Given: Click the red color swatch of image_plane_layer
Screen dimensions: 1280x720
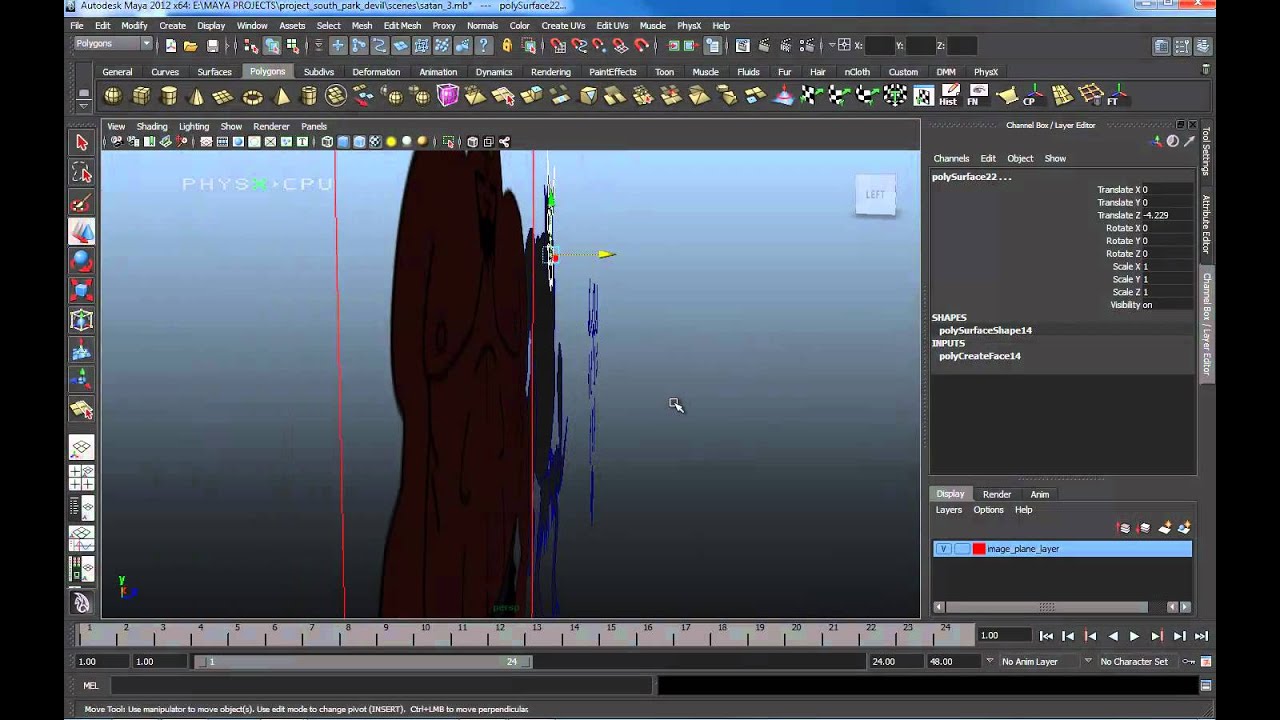Looking at the screenshot, I should 979,549.
